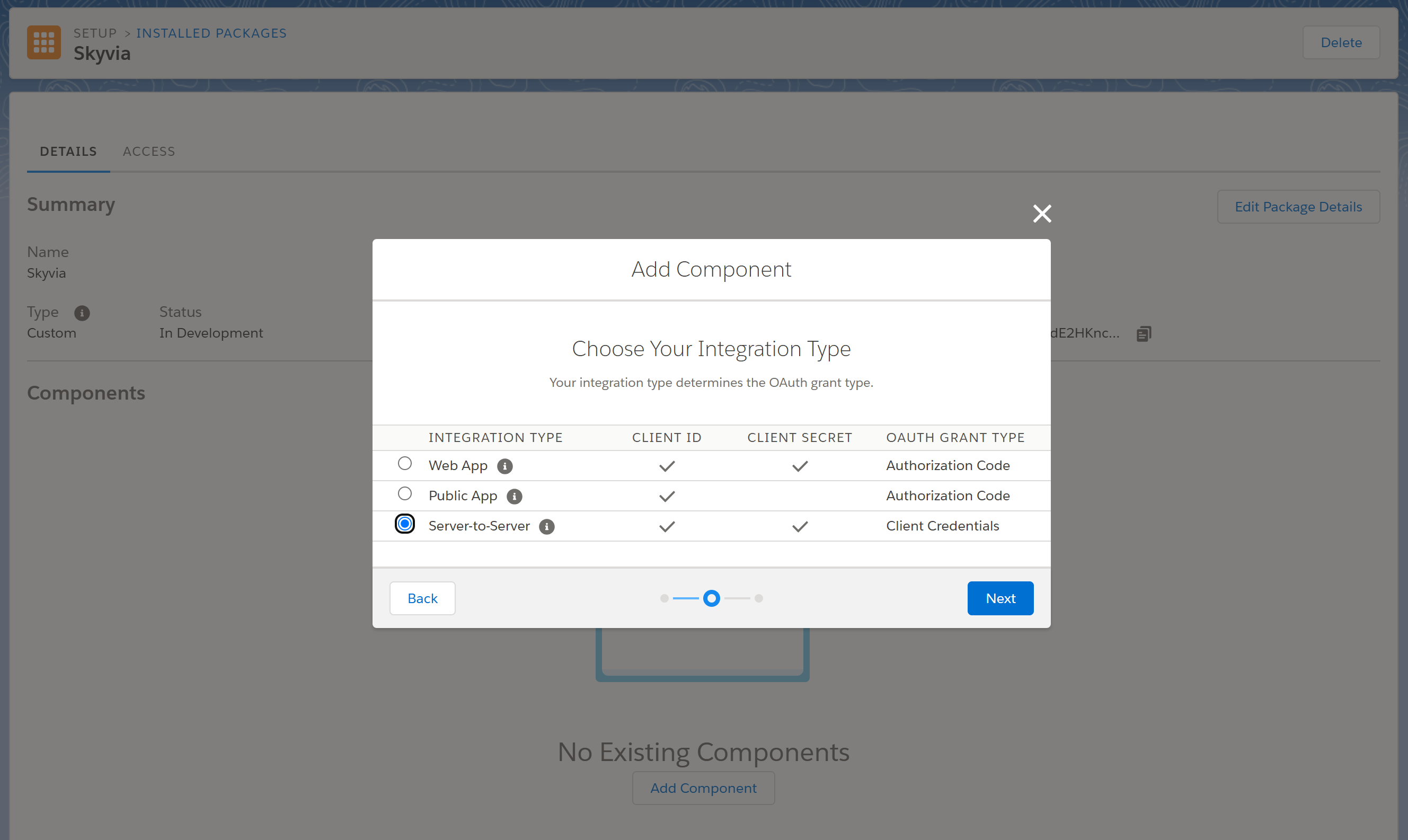The width and height of the screenshot is (1408, 840).
Task: Click Edit Package Details button
Action: pyautogui.click(x=1298, y=207)
